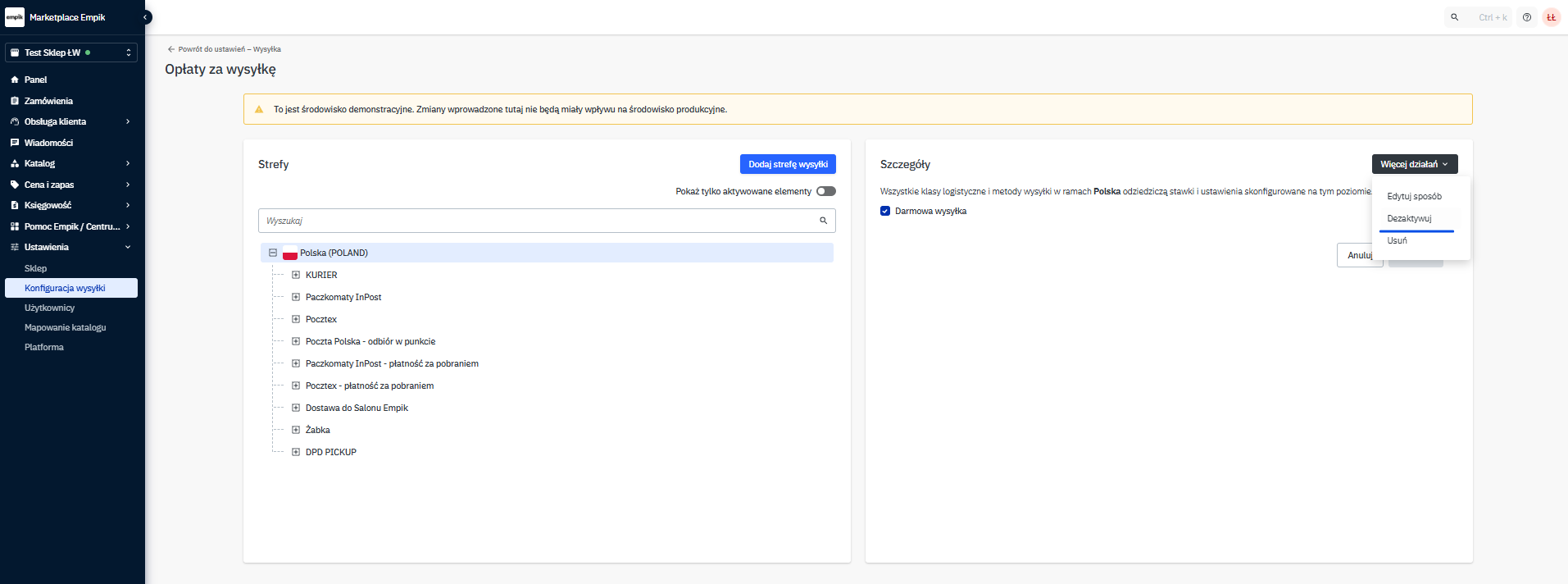
Task: Collapse sidebar using the arrow icon
Action: [146, 17]
